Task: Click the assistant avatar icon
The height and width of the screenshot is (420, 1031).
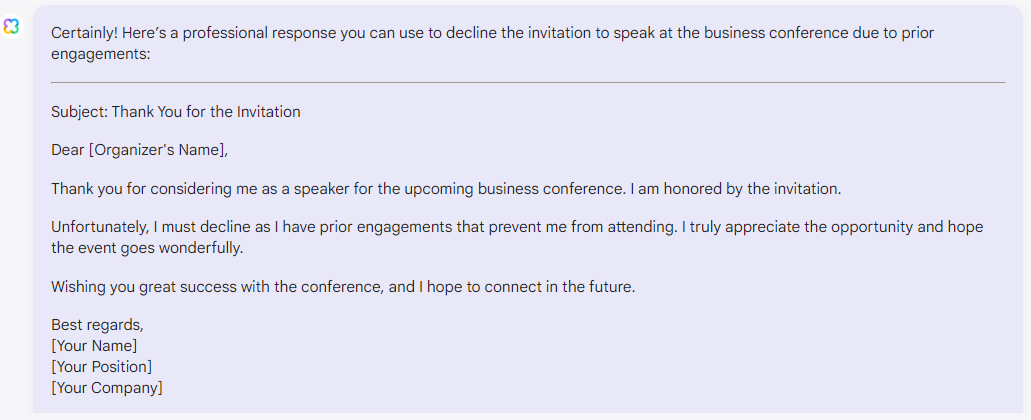Action: point(11,27)
